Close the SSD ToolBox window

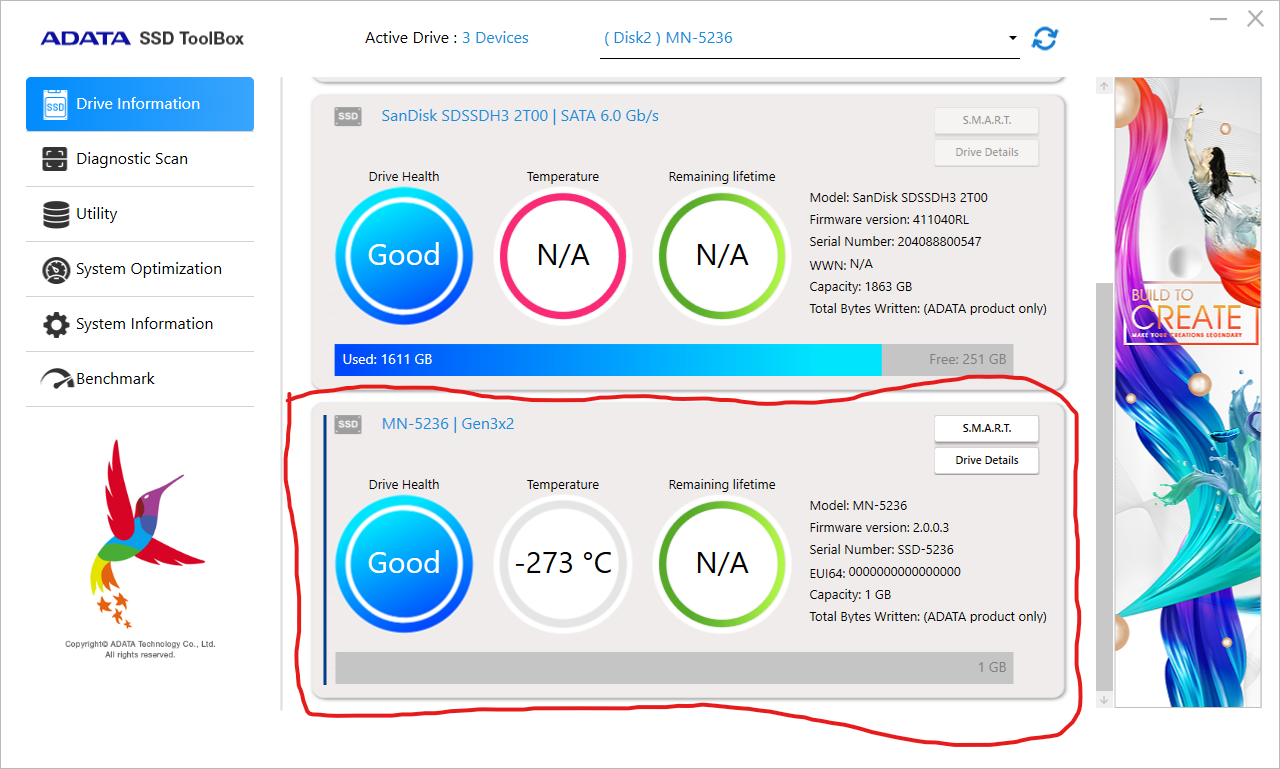click(x=1255, y=19)
